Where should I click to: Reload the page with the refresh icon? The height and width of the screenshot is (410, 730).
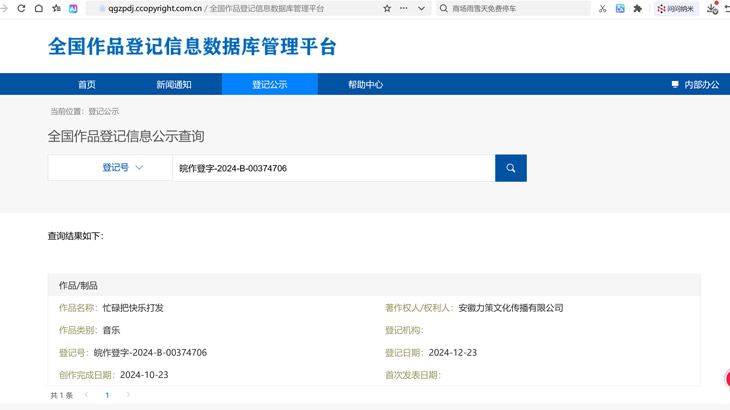coord(21,8)
